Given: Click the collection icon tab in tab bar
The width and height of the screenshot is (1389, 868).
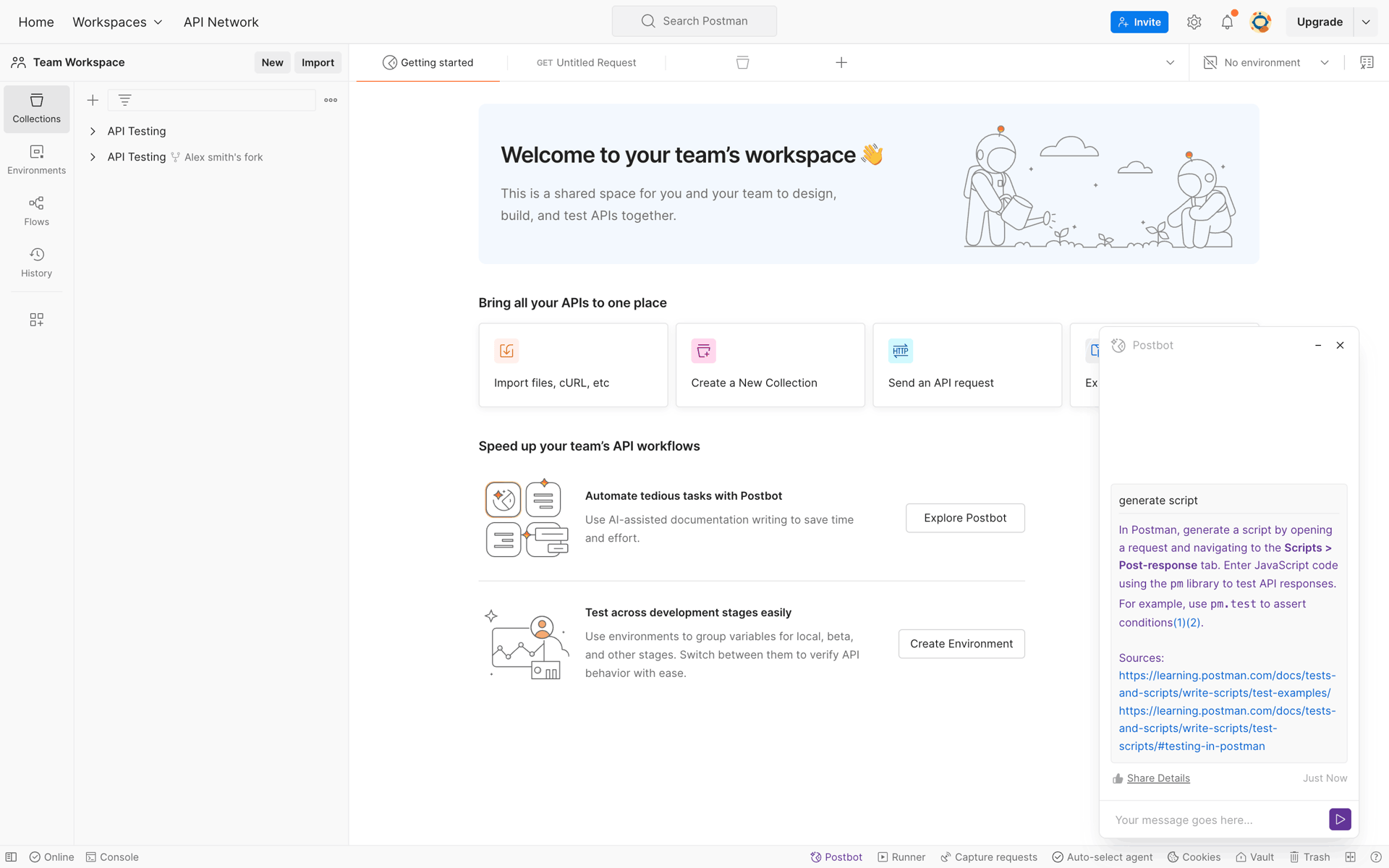Looking at the screenshot, I should (742, 62).
